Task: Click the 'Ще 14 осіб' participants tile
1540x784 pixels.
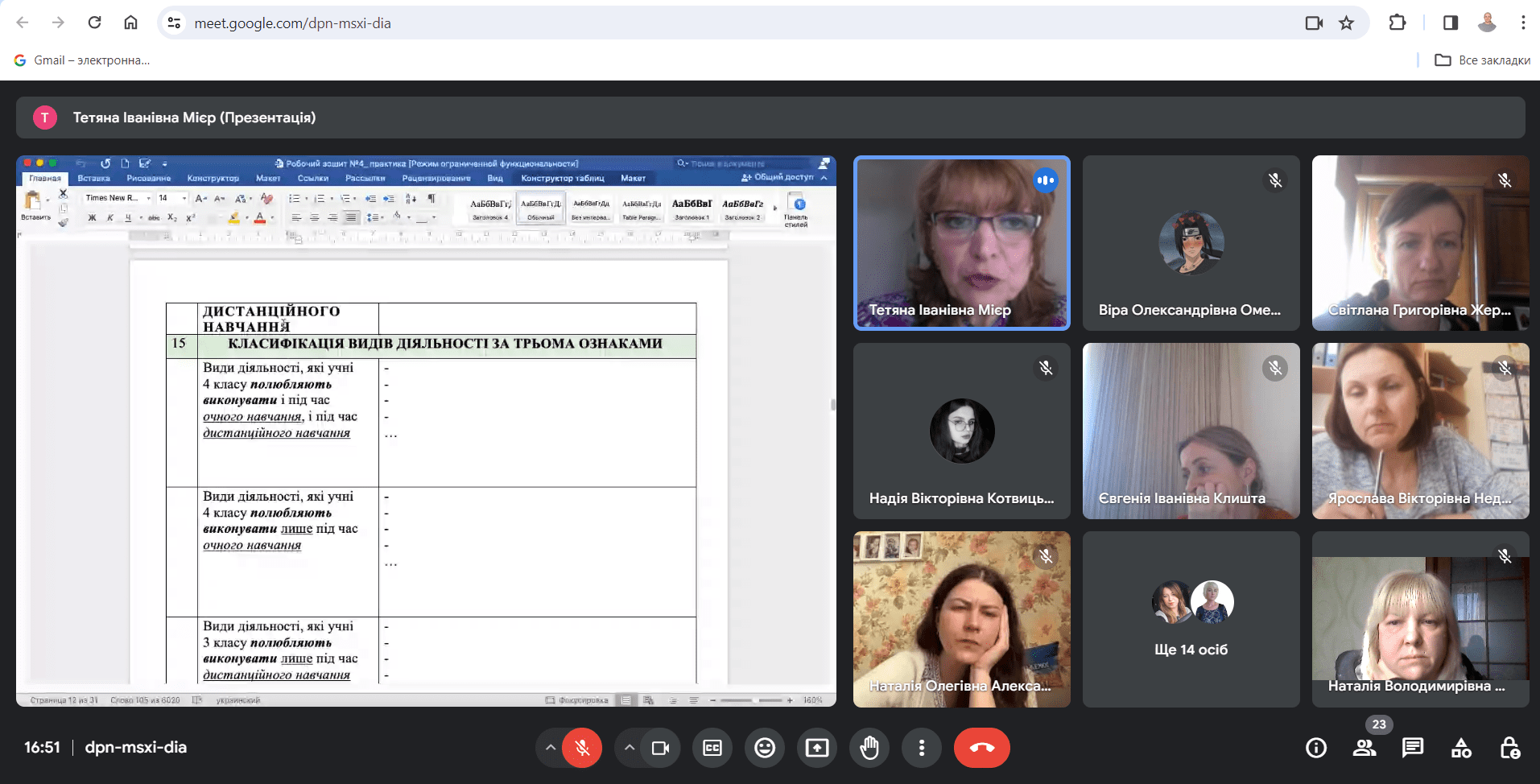Action: tap(1191, 619)
